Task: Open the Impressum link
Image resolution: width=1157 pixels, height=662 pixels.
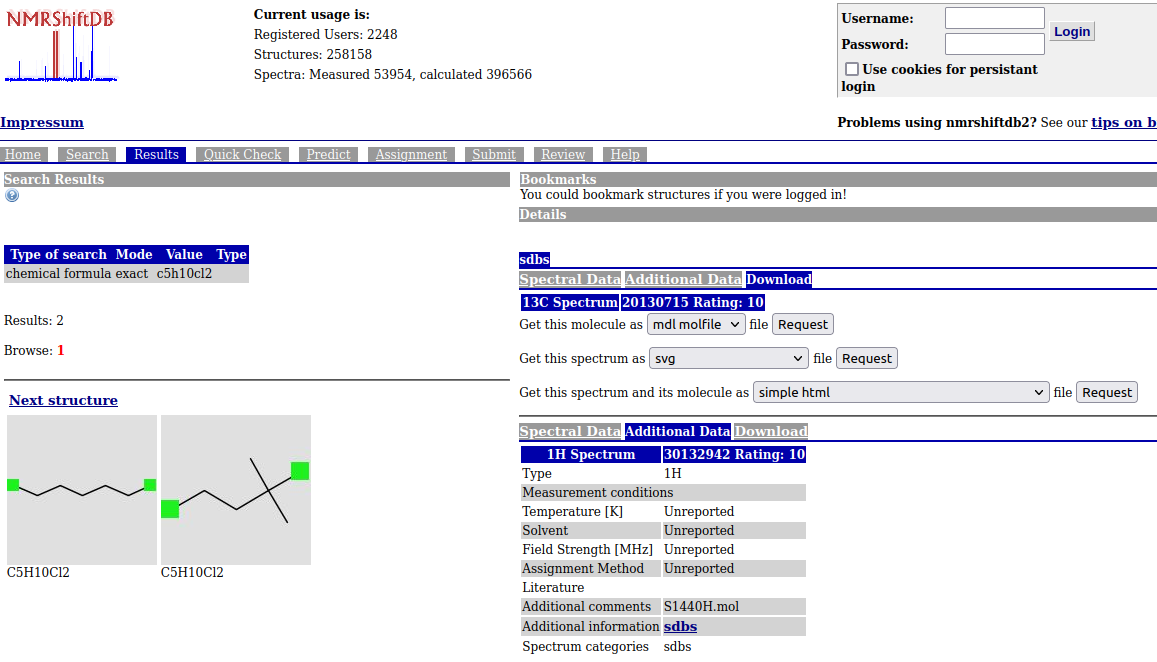Action: 42,123
